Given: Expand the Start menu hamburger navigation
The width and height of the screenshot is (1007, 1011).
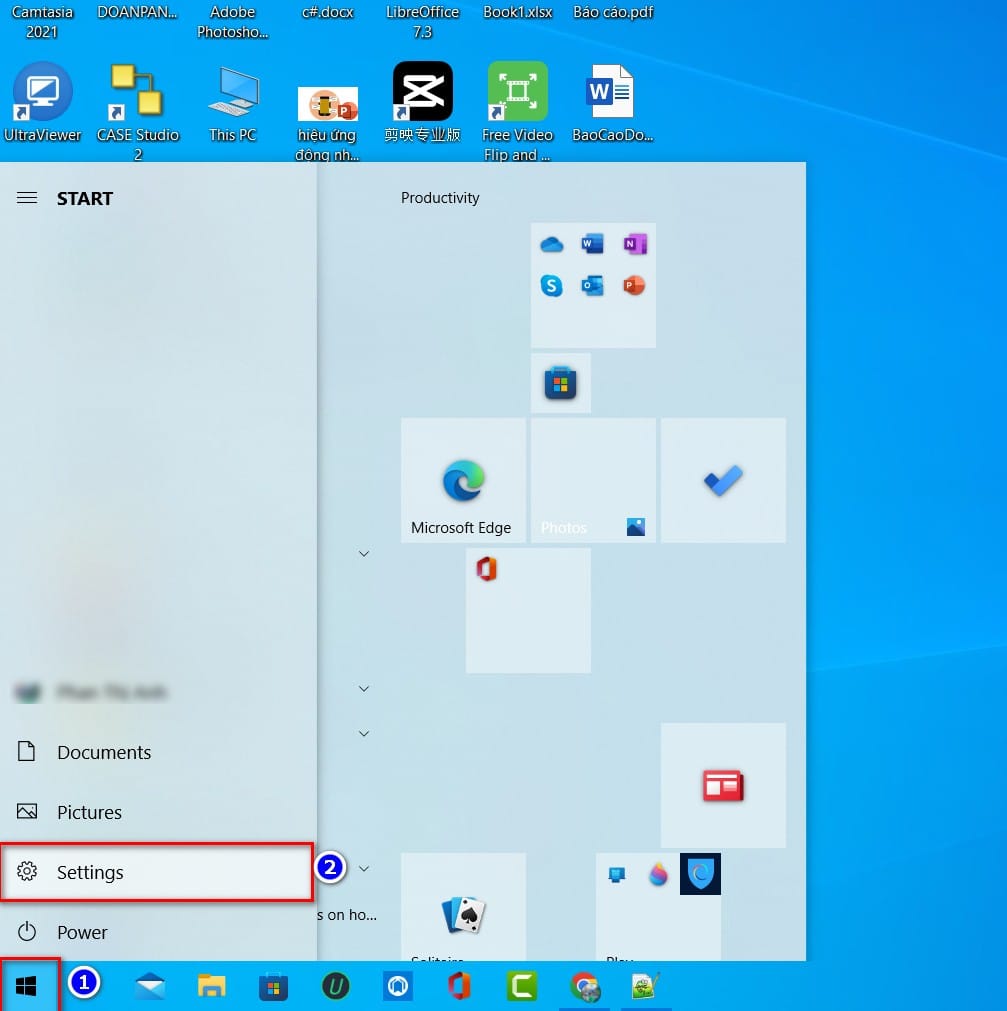Looking at the screenshot, I should pos(27,197).
